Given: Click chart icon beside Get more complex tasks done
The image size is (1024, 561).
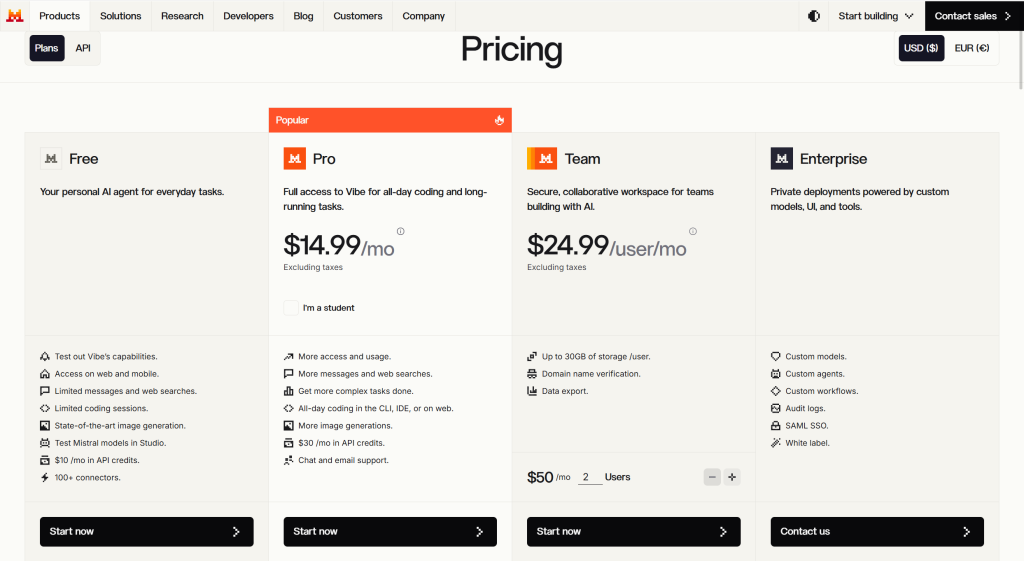Looking at the screenshot, I should coord(289,391).
